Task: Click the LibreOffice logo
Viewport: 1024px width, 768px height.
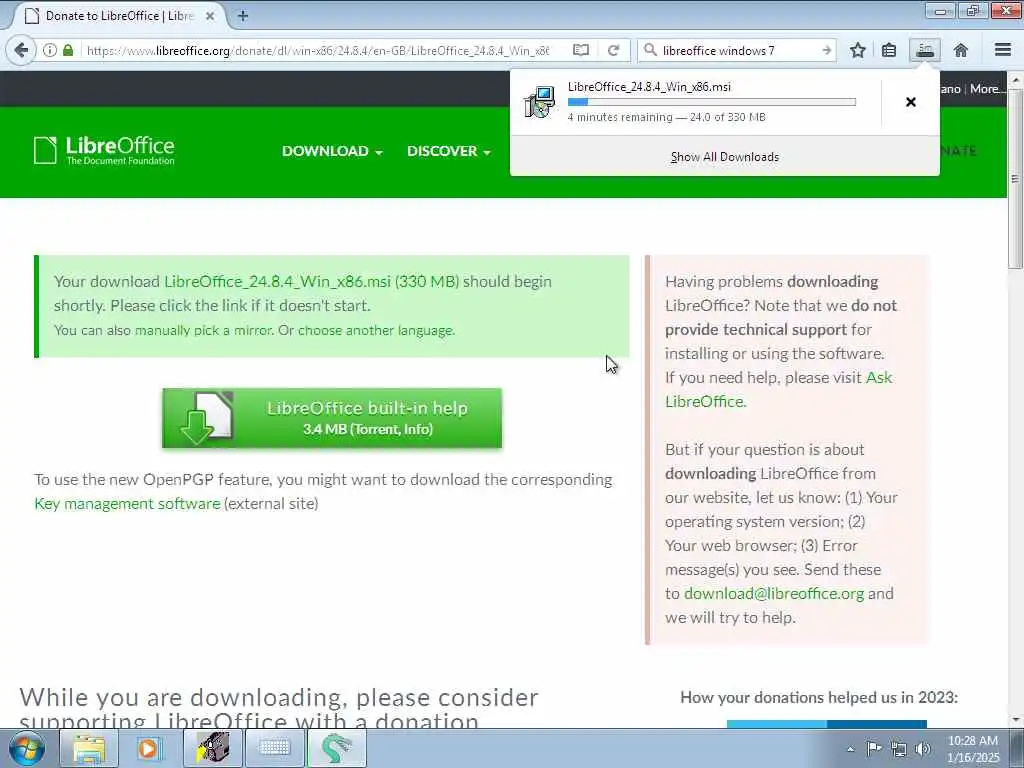Action: coord(104,150)
